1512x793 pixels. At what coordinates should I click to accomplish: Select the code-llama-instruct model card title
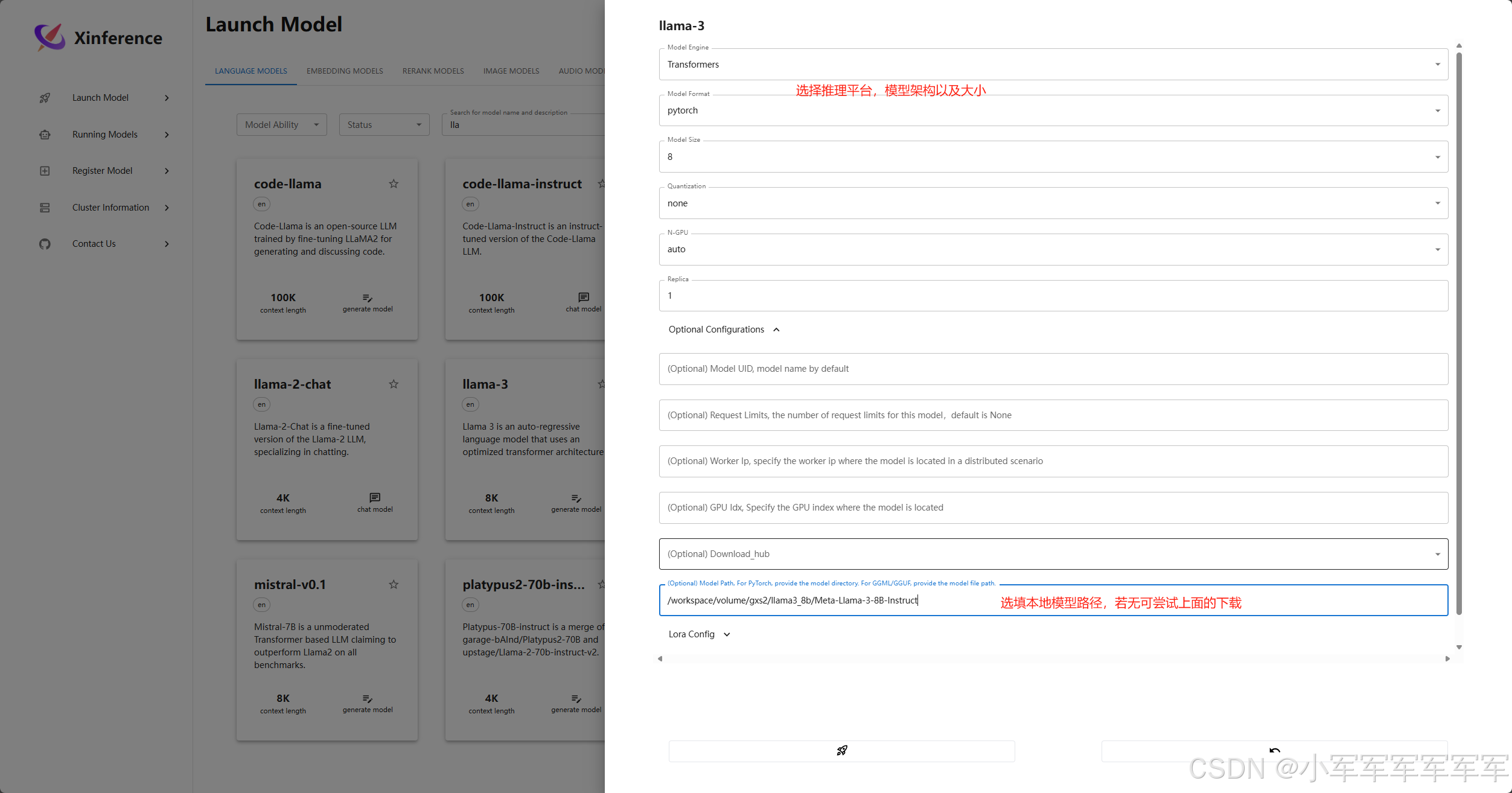point(522,184)
